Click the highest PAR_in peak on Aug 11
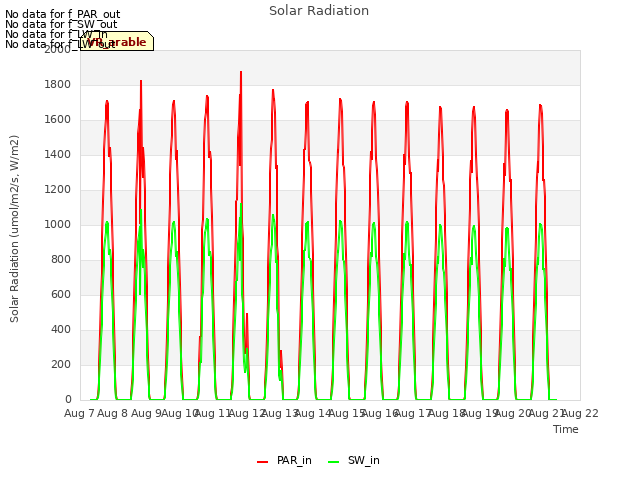 click(241, 72)
